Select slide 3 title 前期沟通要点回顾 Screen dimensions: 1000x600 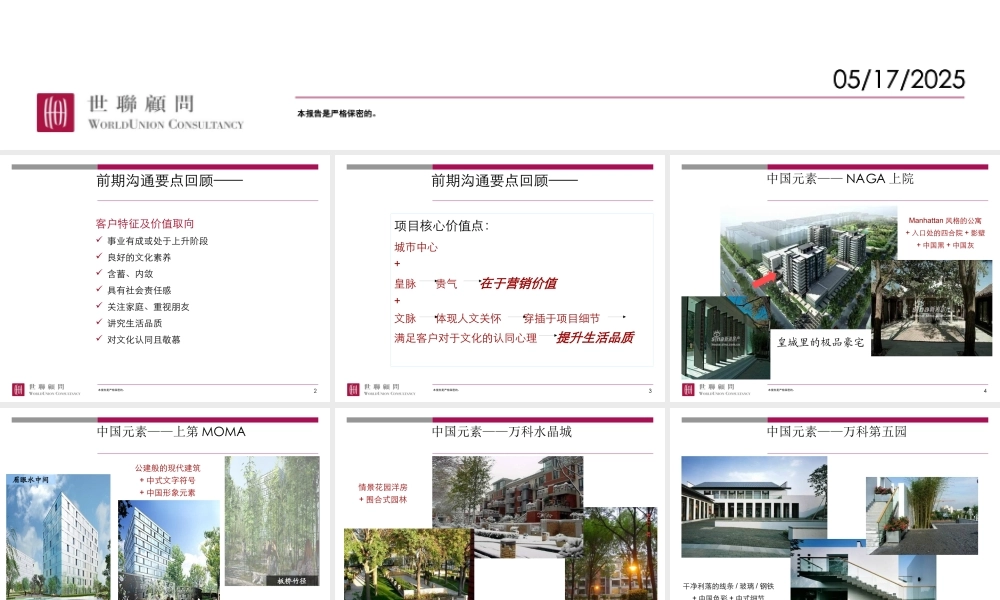click(504, 181)
